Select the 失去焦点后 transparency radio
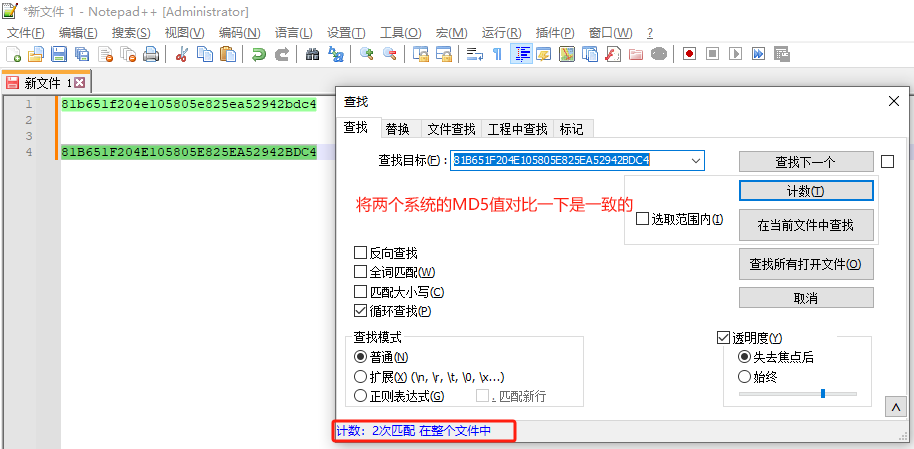914x449 pixels. point(744,357)
